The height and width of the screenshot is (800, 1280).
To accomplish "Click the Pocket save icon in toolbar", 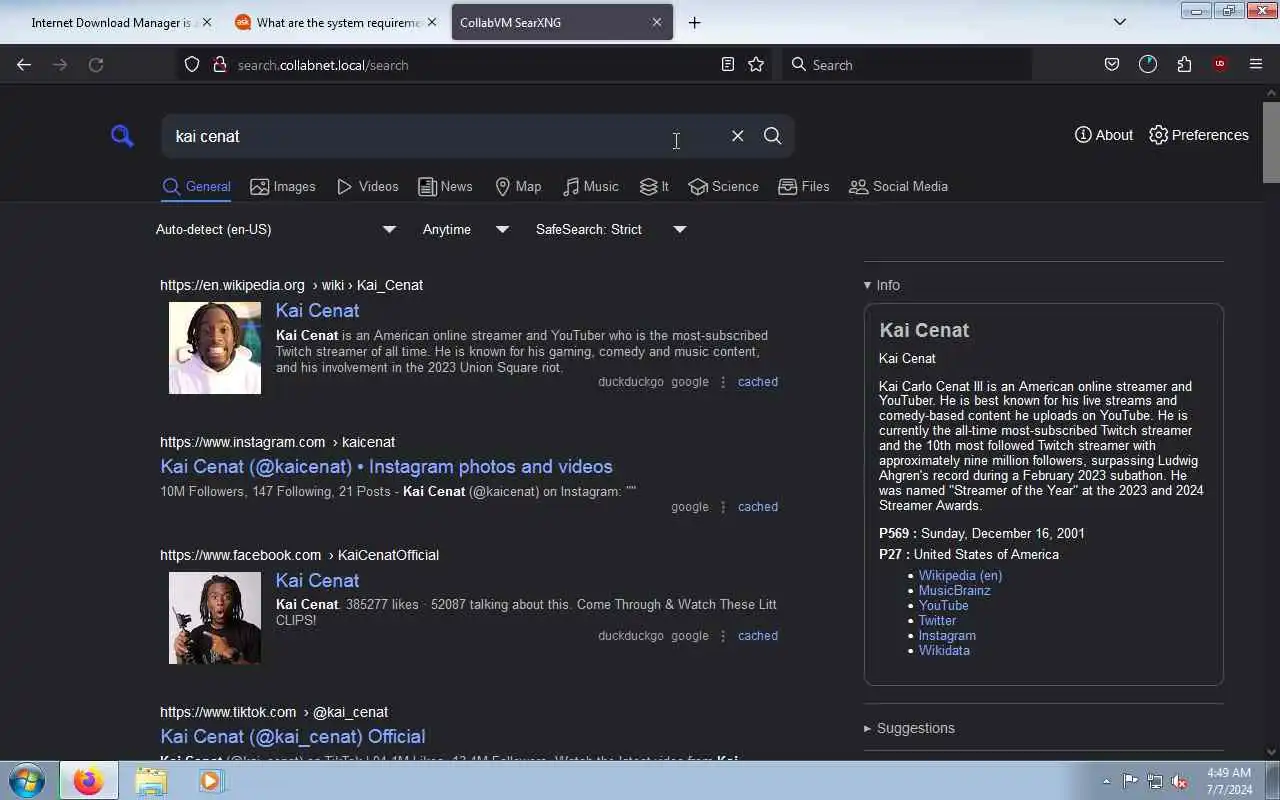I will 1112,65.
